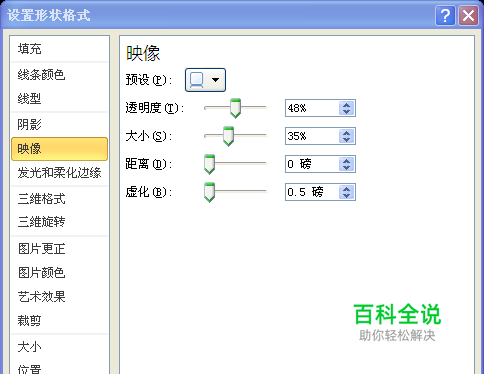The image size is (484, 374).
Task: Close the 设置形状格式 dialog
Action: [468, 15]
